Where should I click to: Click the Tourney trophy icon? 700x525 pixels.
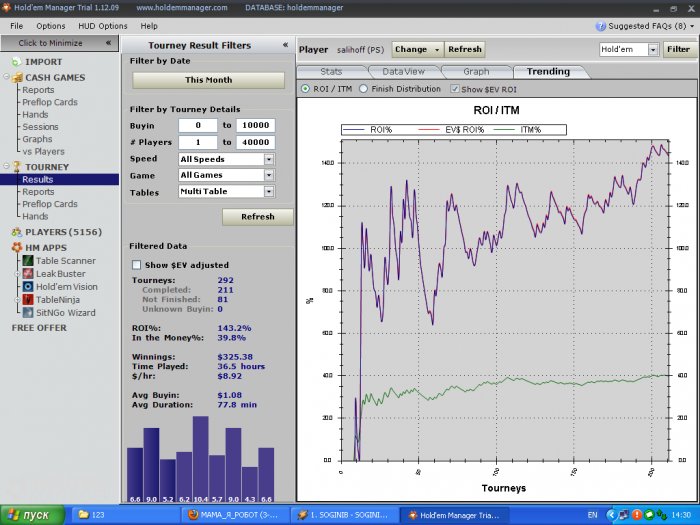point(15,166)
